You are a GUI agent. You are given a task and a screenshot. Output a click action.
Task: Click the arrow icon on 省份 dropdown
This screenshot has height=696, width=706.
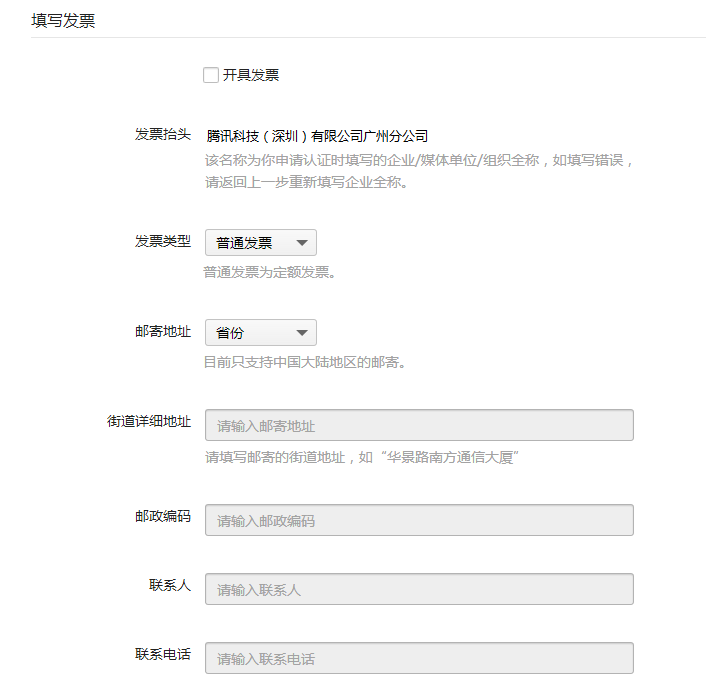pos(302,333)
